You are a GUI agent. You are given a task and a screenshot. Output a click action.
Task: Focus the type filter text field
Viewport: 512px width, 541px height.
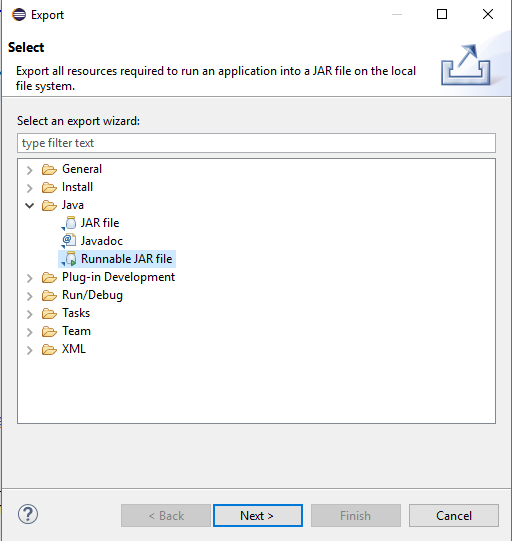(256, 143)
